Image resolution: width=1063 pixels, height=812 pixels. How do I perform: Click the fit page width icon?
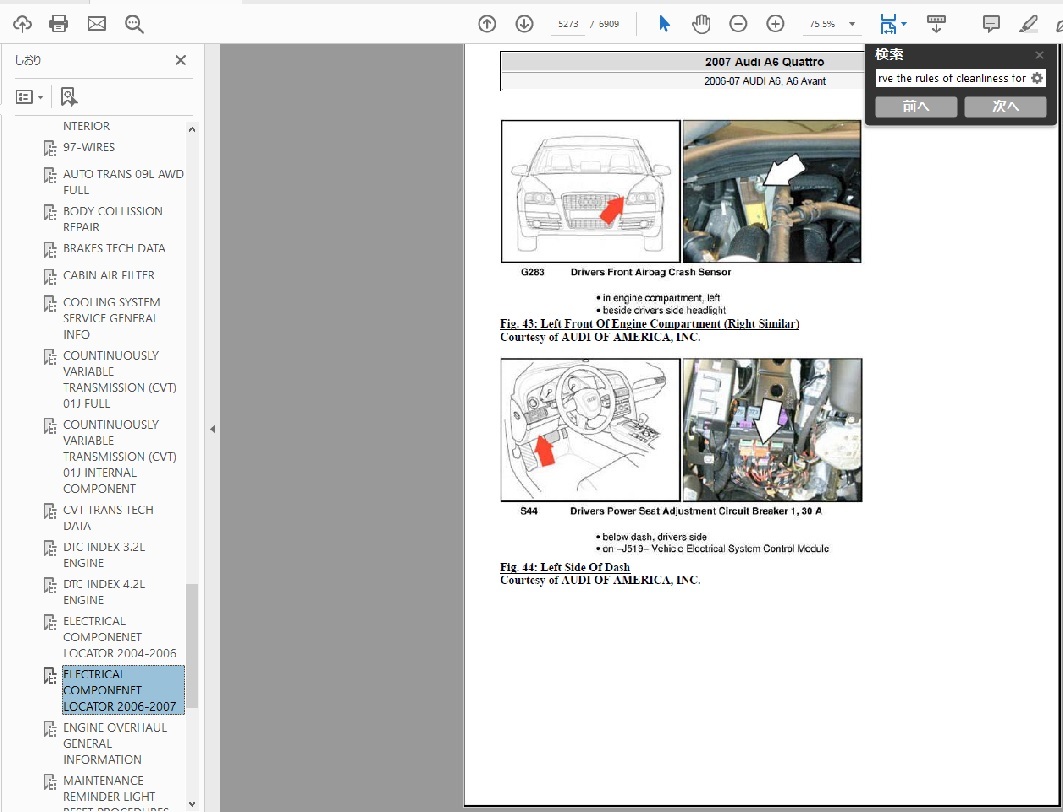888,24
